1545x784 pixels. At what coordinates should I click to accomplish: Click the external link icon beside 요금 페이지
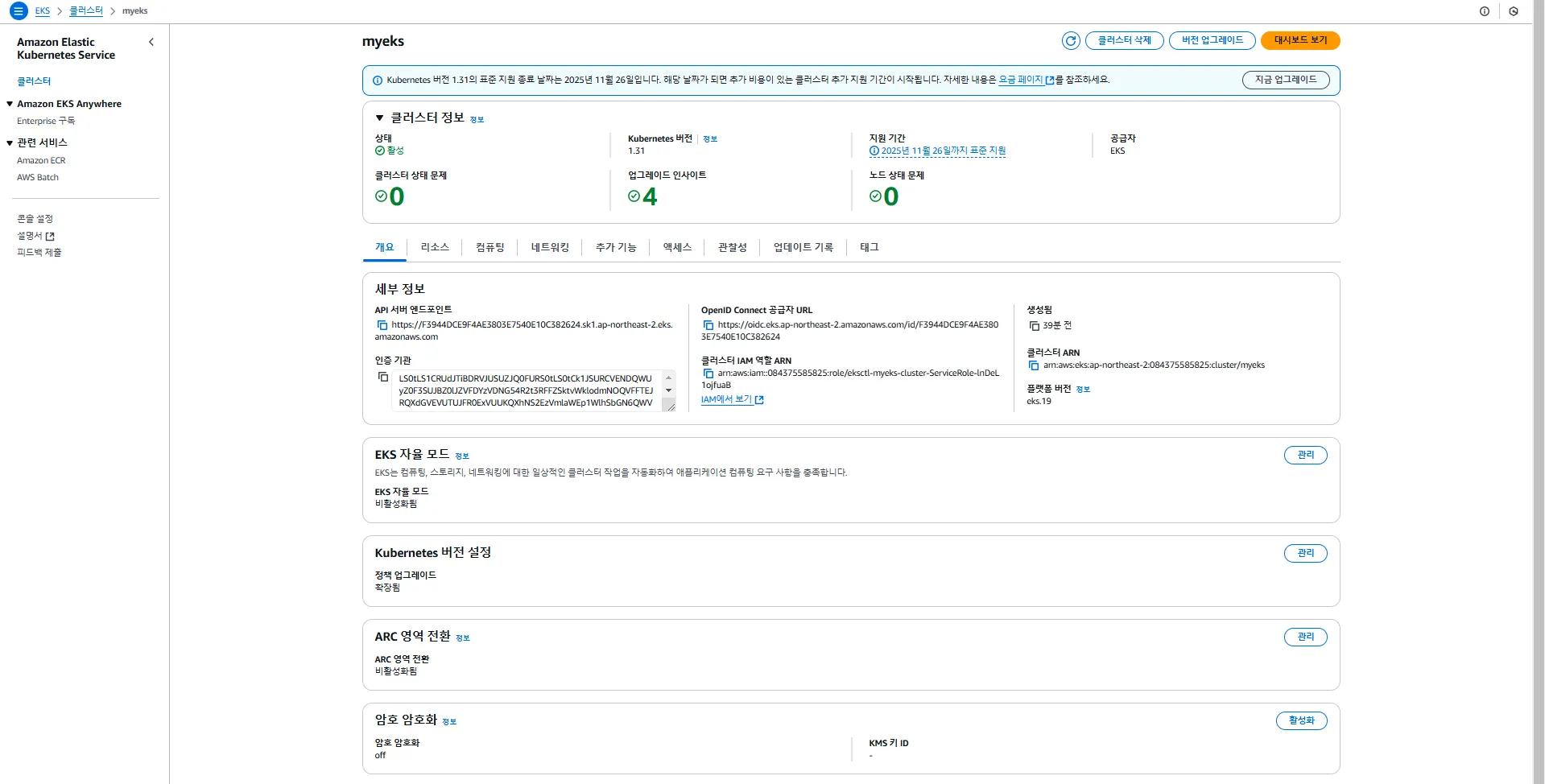tap(1050, 80)
